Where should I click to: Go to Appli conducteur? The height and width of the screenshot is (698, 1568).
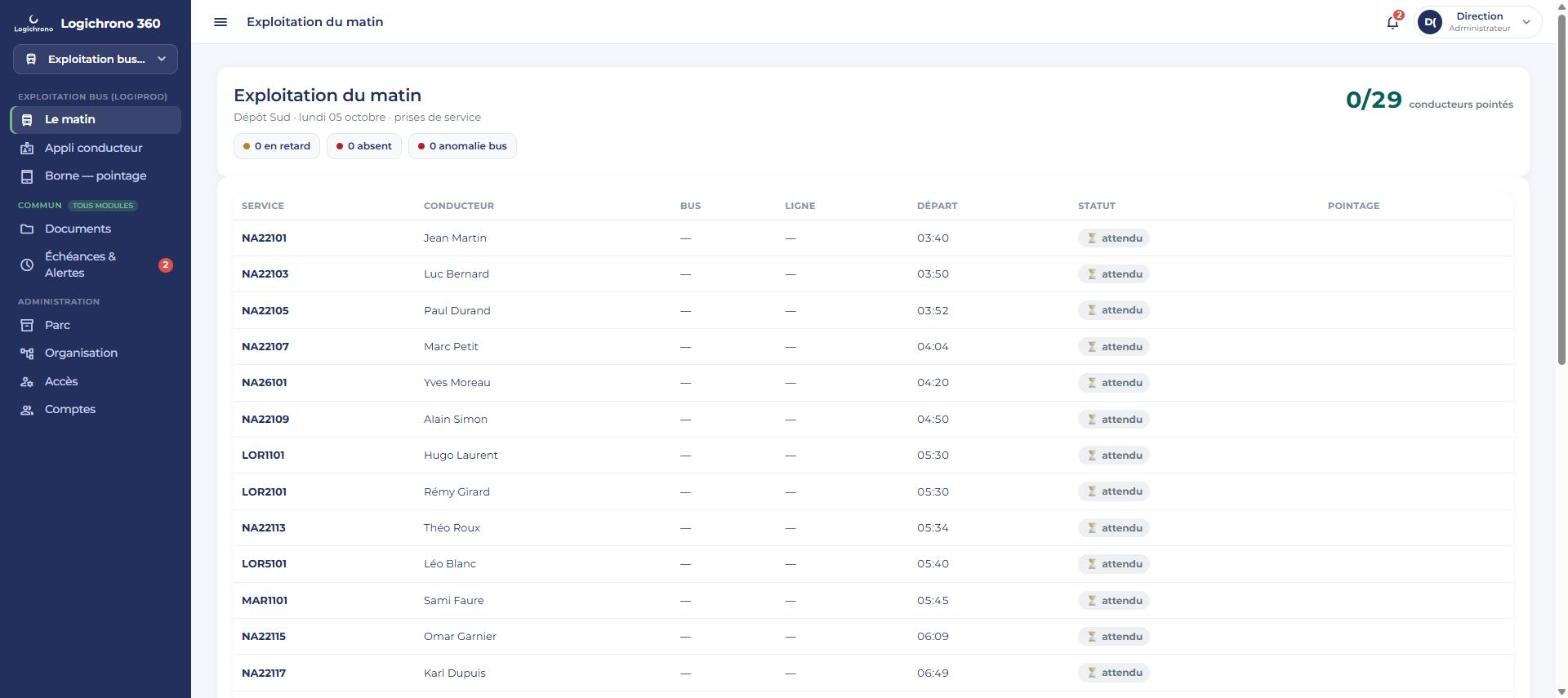[x=96, y=148]
